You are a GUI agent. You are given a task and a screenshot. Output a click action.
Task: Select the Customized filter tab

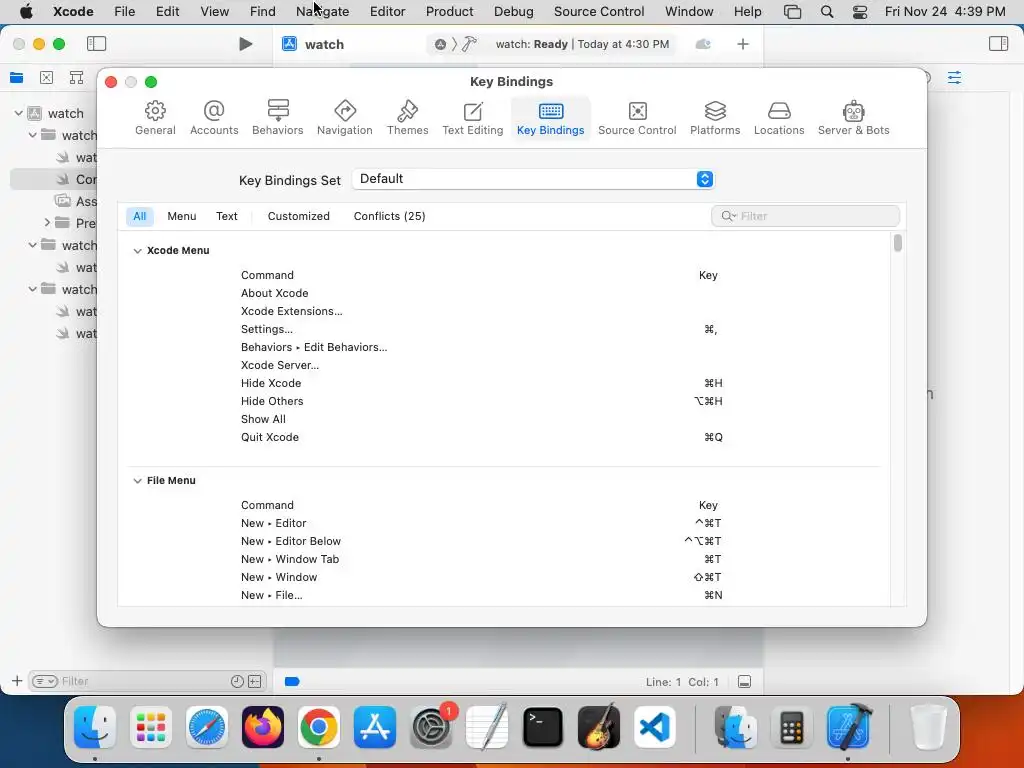298,216
